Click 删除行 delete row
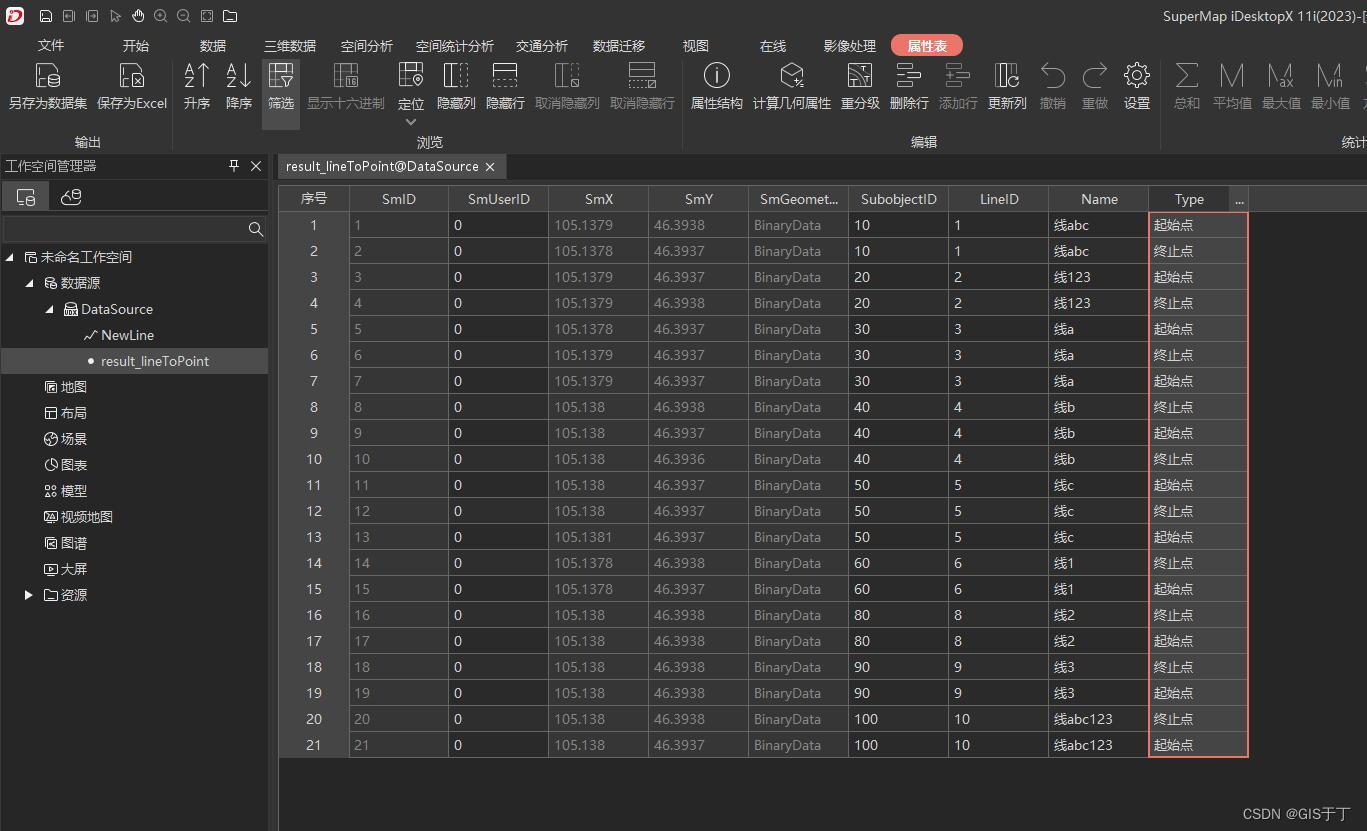 pos(909,86)
